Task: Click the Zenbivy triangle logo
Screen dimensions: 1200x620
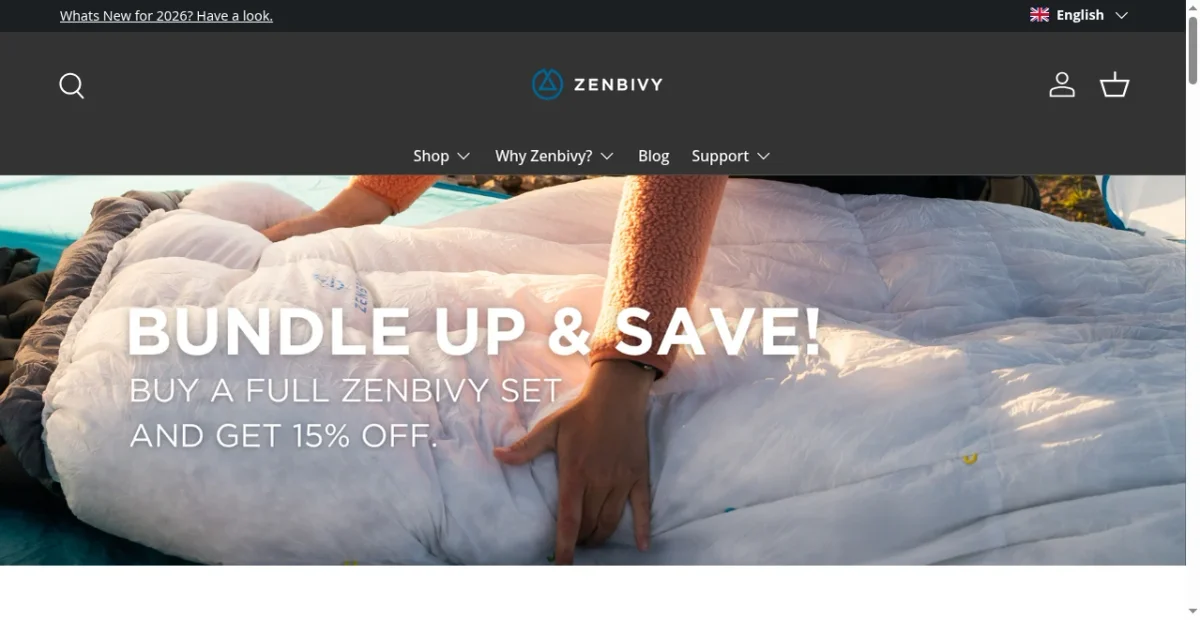Action: tap(547, 84)
